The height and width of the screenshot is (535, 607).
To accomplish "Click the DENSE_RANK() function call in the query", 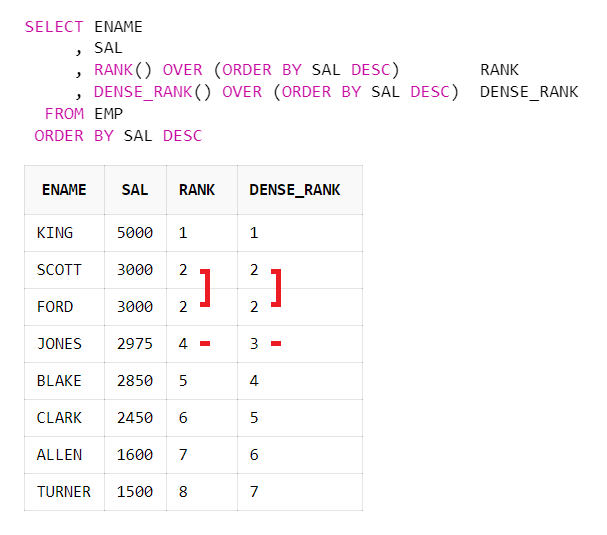I will tap(153, 92).
